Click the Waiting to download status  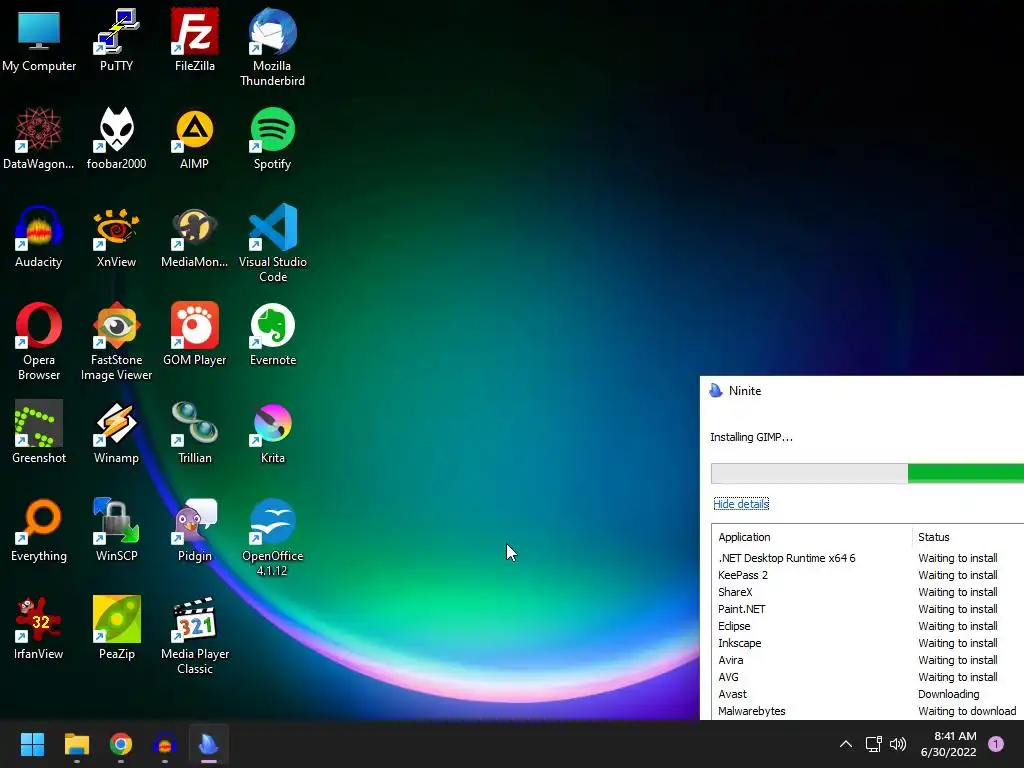(967, 711)
